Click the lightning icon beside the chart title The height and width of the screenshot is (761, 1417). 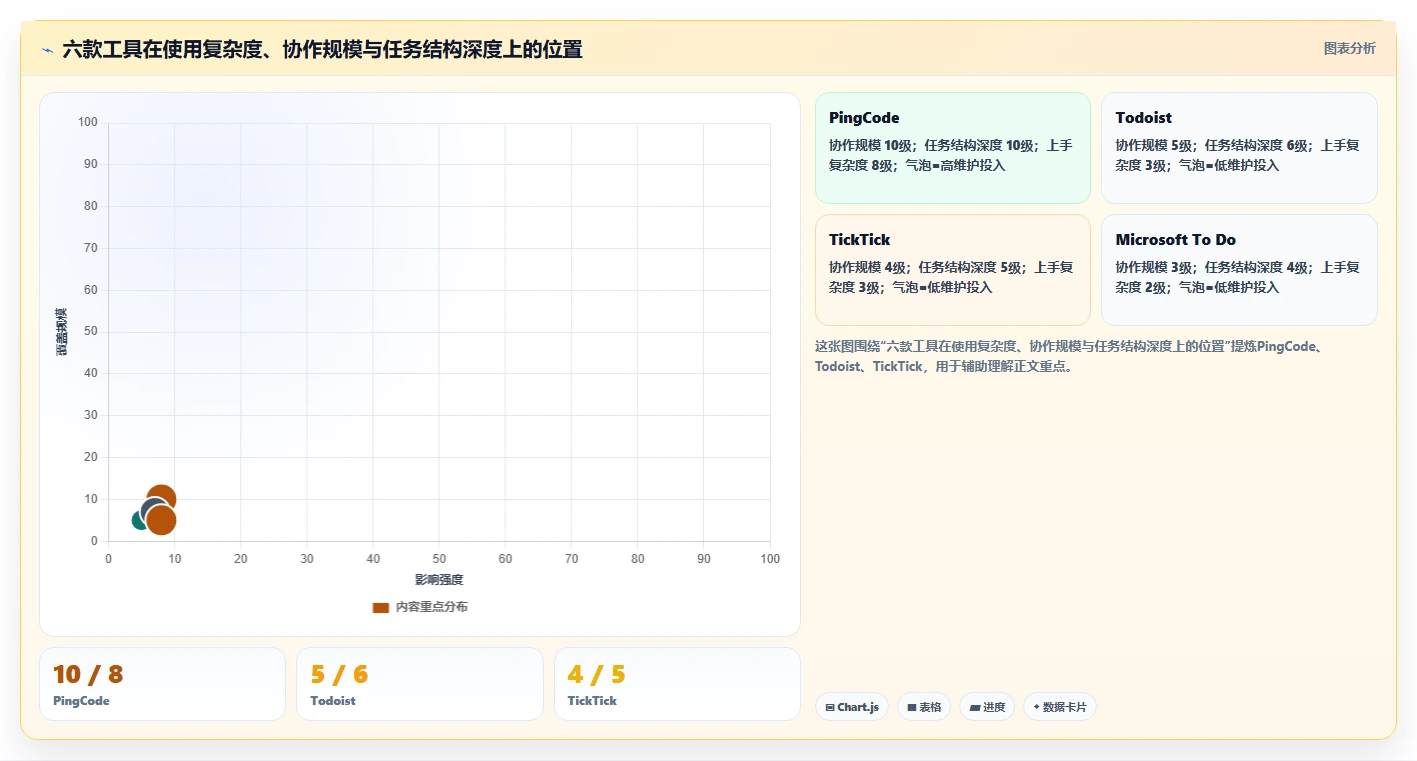click(x=48, y=50)
